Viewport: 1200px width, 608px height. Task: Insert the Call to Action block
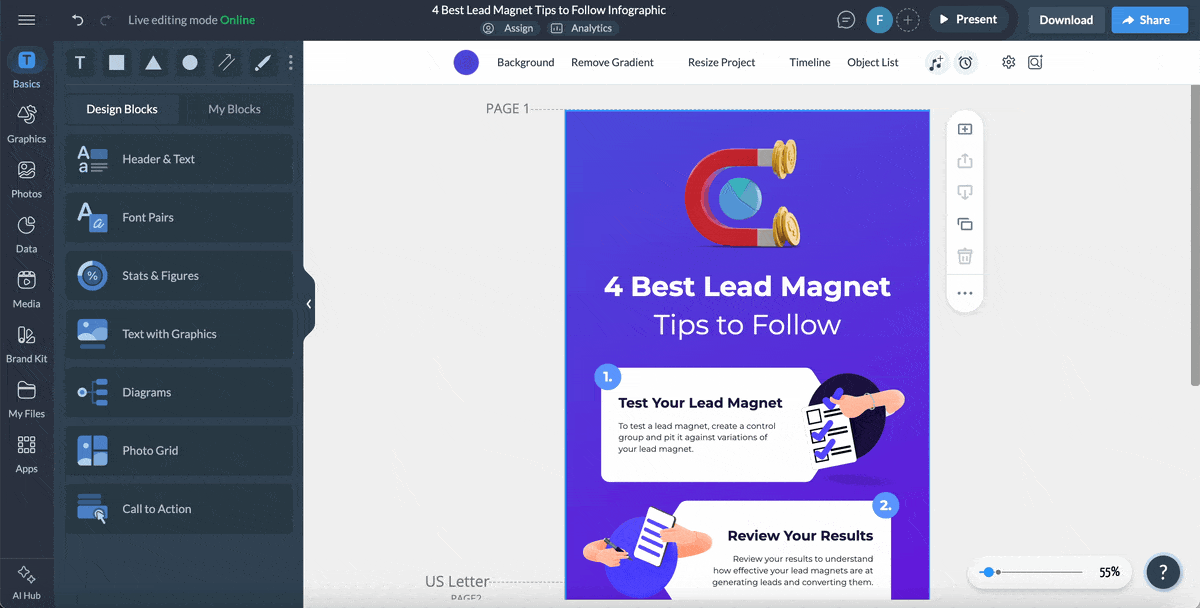[178, 509]
